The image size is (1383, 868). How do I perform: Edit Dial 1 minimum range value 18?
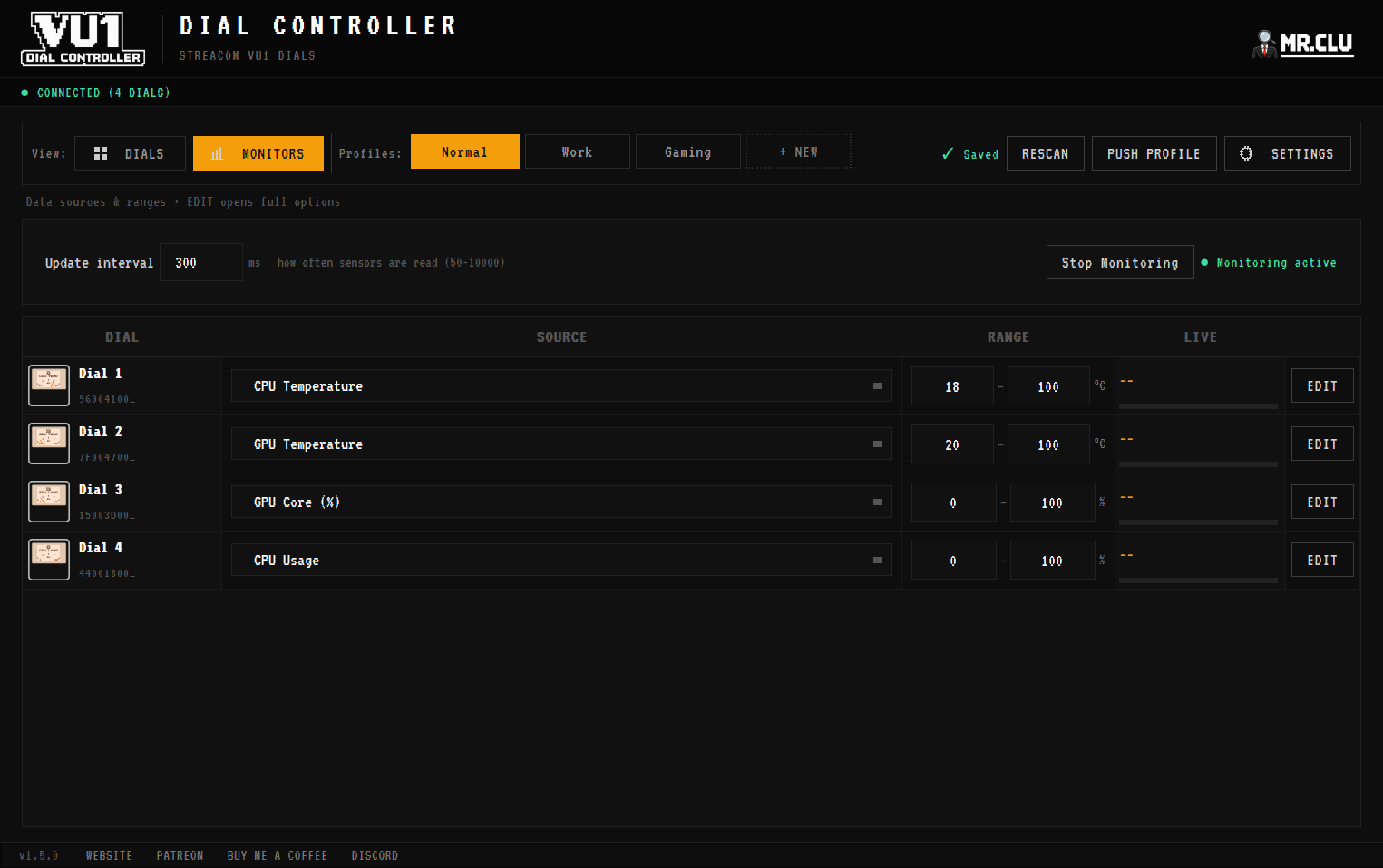tap(952, 385)
